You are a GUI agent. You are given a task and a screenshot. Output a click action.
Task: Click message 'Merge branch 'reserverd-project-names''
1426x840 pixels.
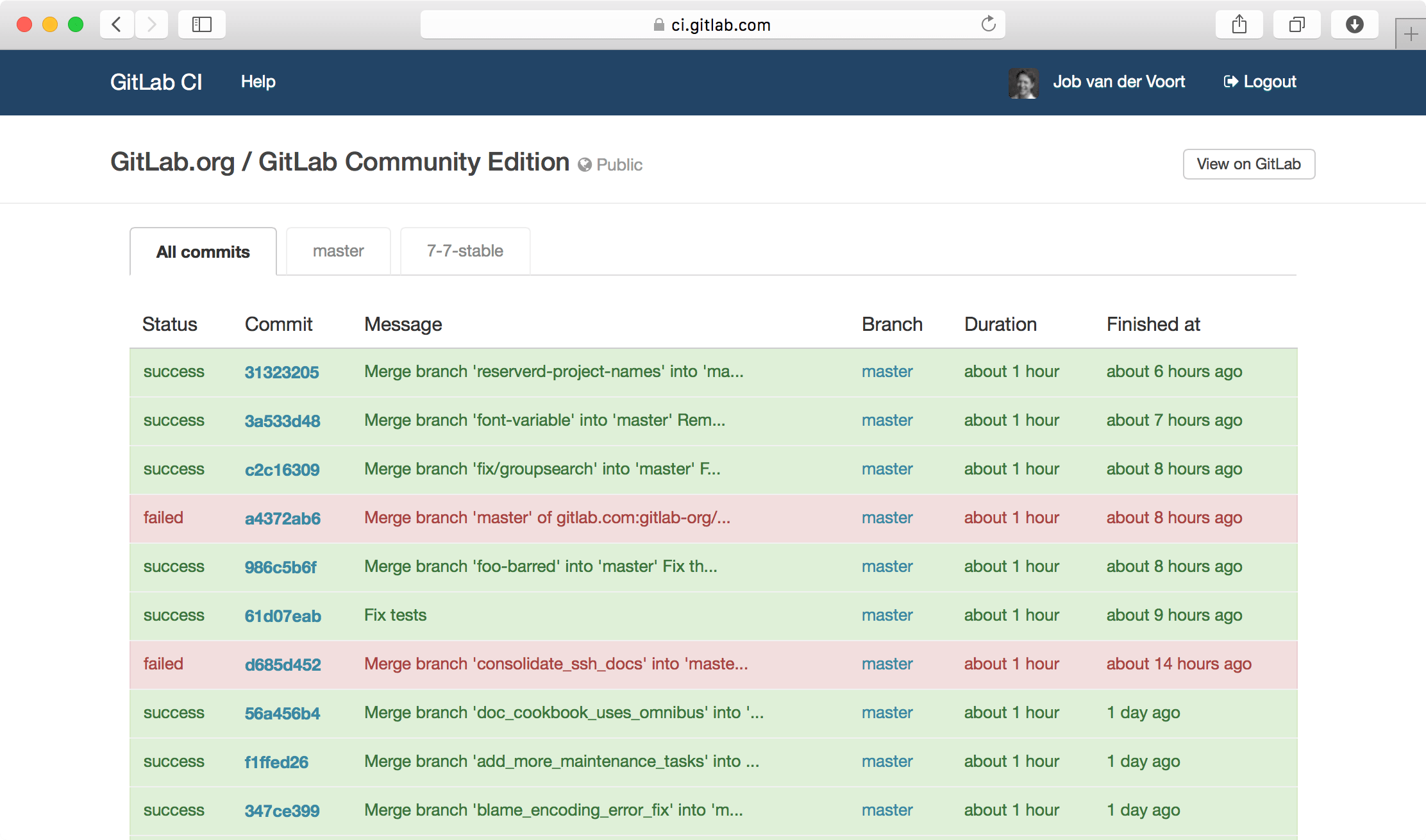pos(554,372)
